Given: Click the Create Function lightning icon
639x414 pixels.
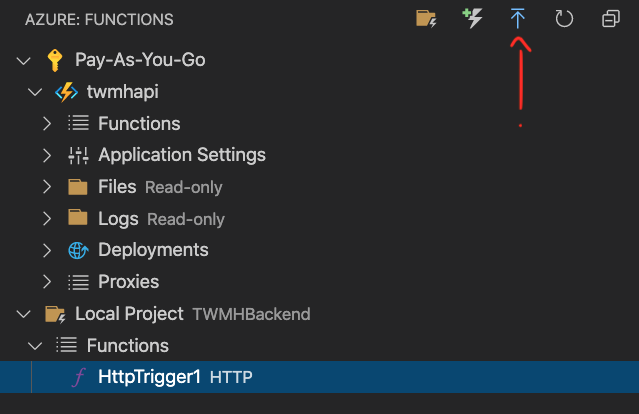Looking at the screenshot, I should point(472,18).
